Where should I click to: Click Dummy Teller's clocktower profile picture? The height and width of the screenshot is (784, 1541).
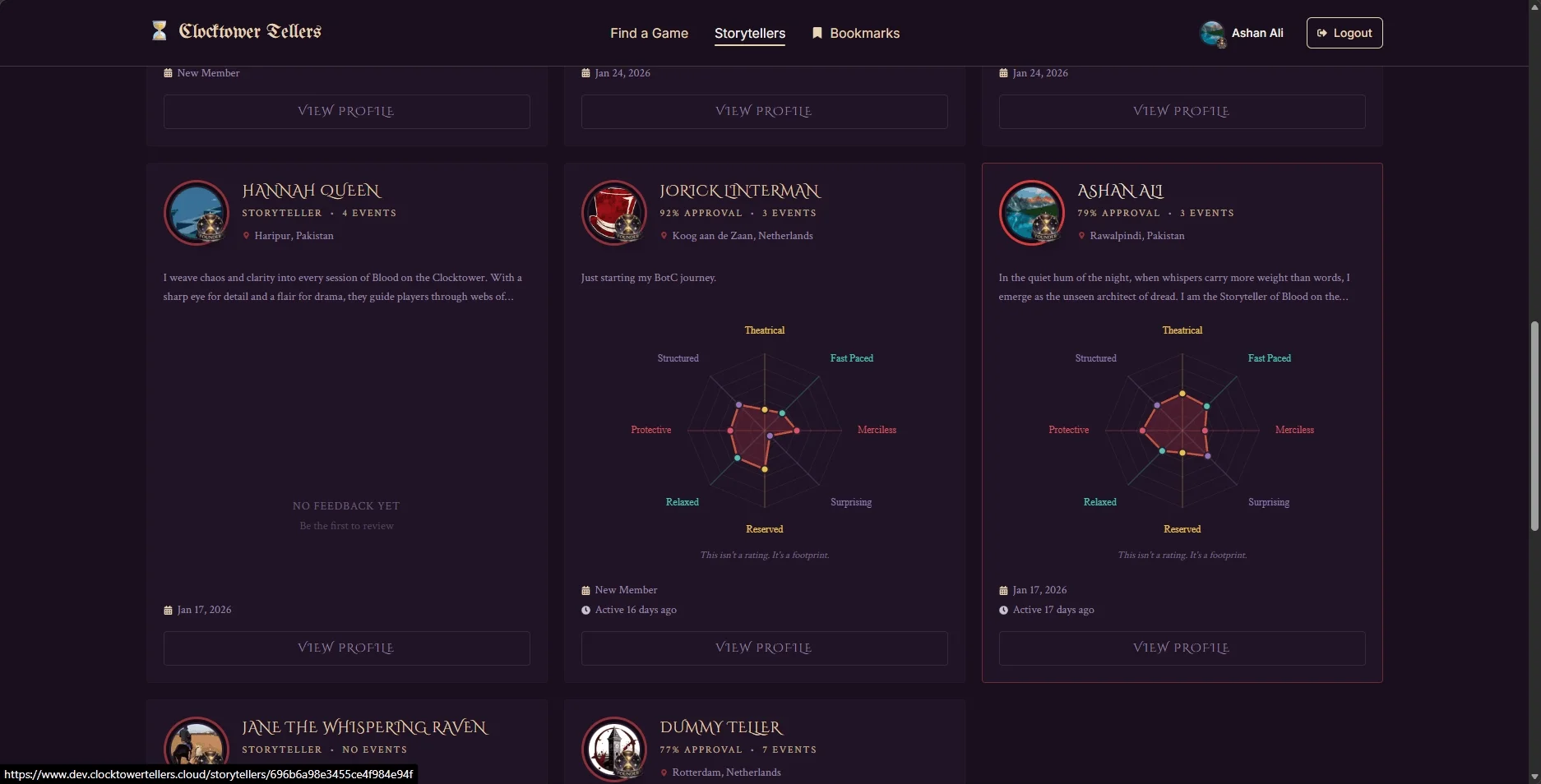point(613,749)
